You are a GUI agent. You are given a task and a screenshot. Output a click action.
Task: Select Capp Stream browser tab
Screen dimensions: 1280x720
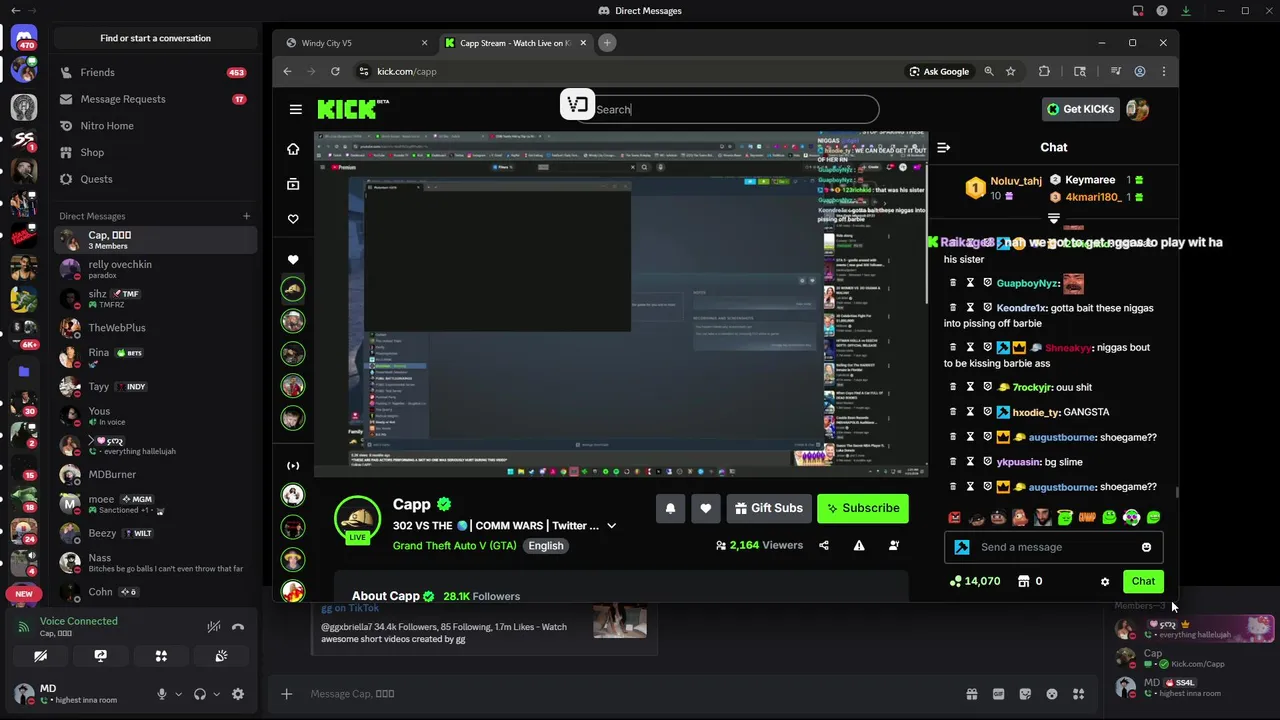pyautogui.click(x=517, y=43)
